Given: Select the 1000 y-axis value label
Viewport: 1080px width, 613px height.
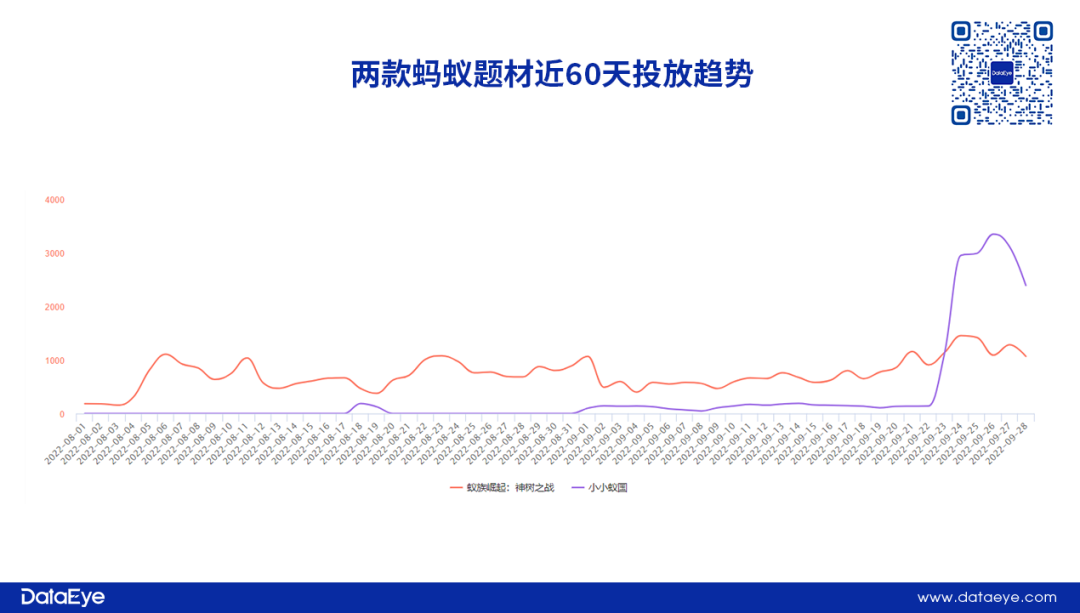Looking at the screenshot, I should coord(54,361).
